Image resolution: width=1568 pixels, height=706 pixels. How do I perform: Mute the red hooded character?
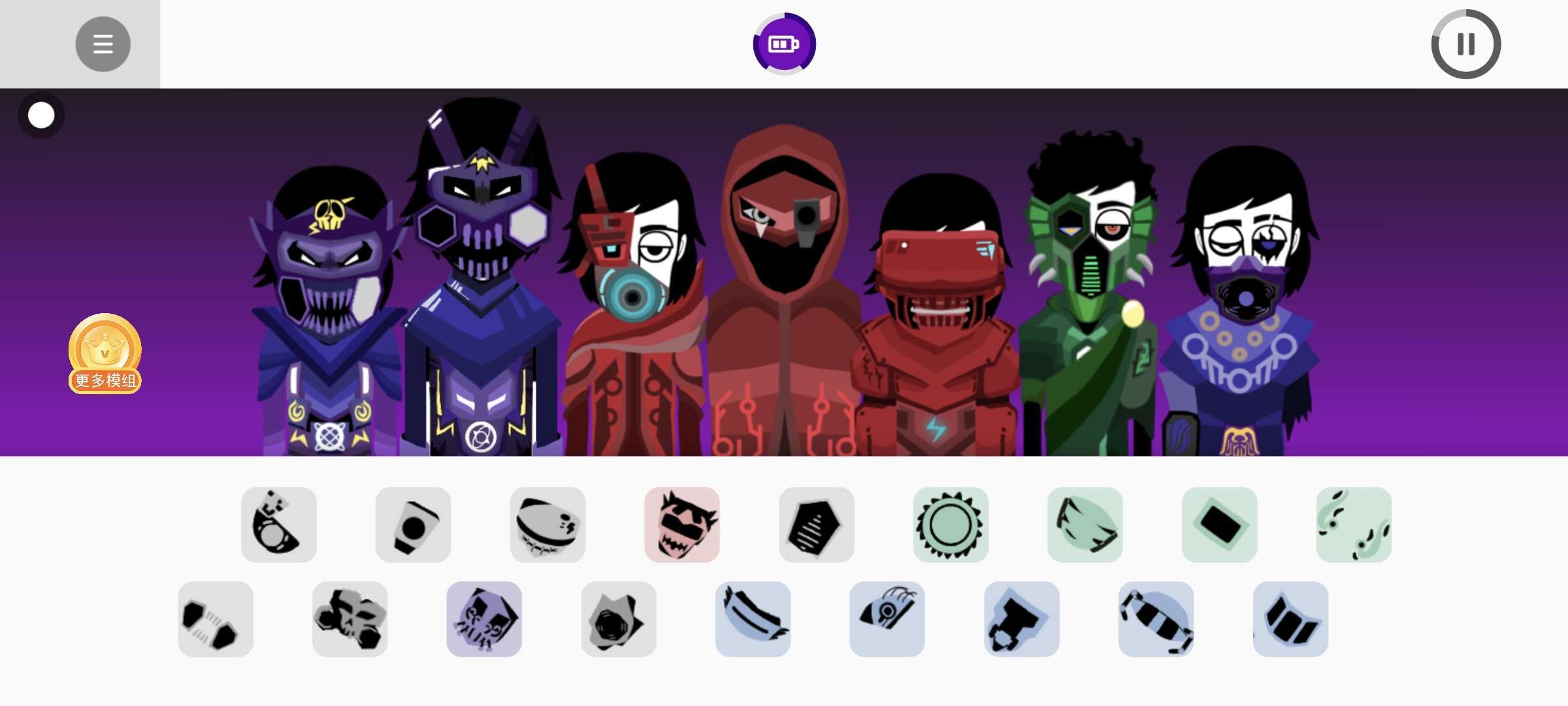click(x=784, y=291)
